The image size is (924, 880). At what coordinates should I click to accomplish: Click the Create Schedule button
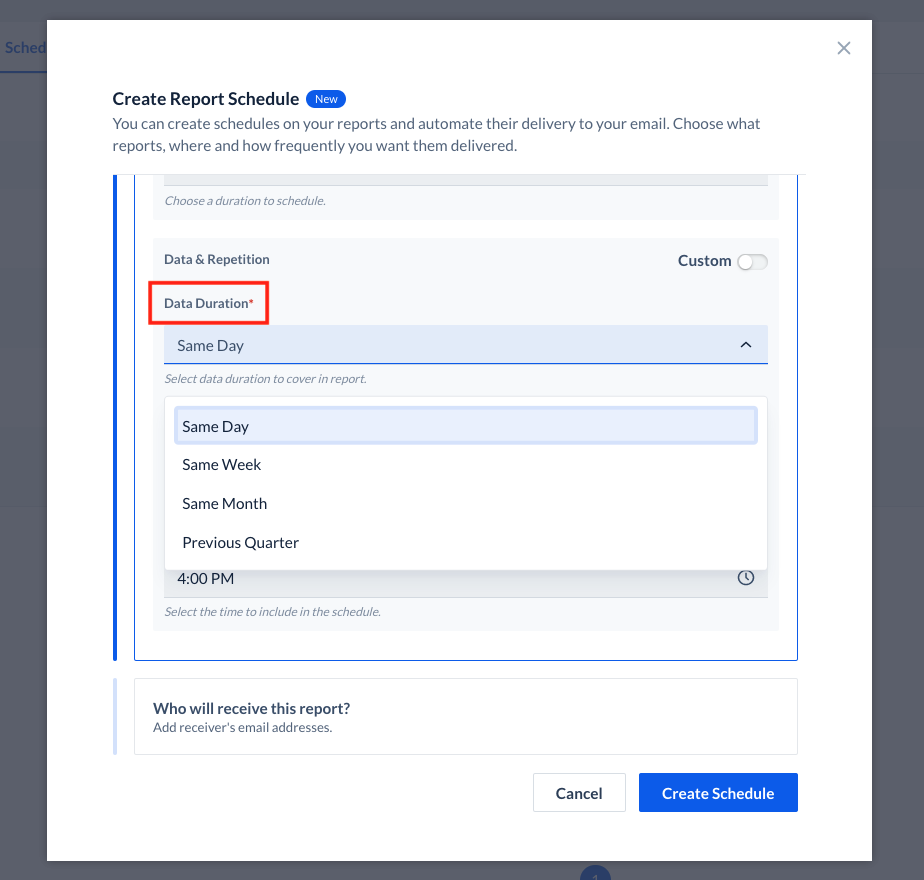717,792
